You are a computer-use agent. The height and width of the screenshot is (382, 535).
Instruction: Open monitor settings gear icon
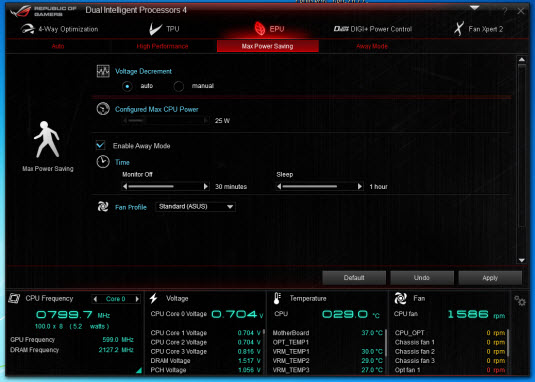point(520,301)
